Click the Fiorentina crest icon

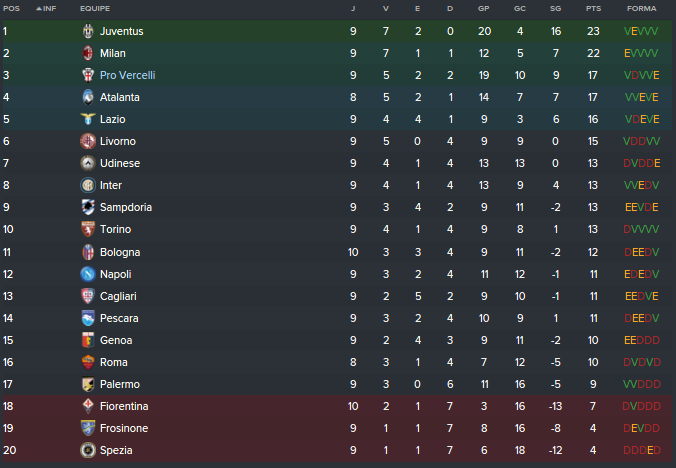tap(87, 405)
